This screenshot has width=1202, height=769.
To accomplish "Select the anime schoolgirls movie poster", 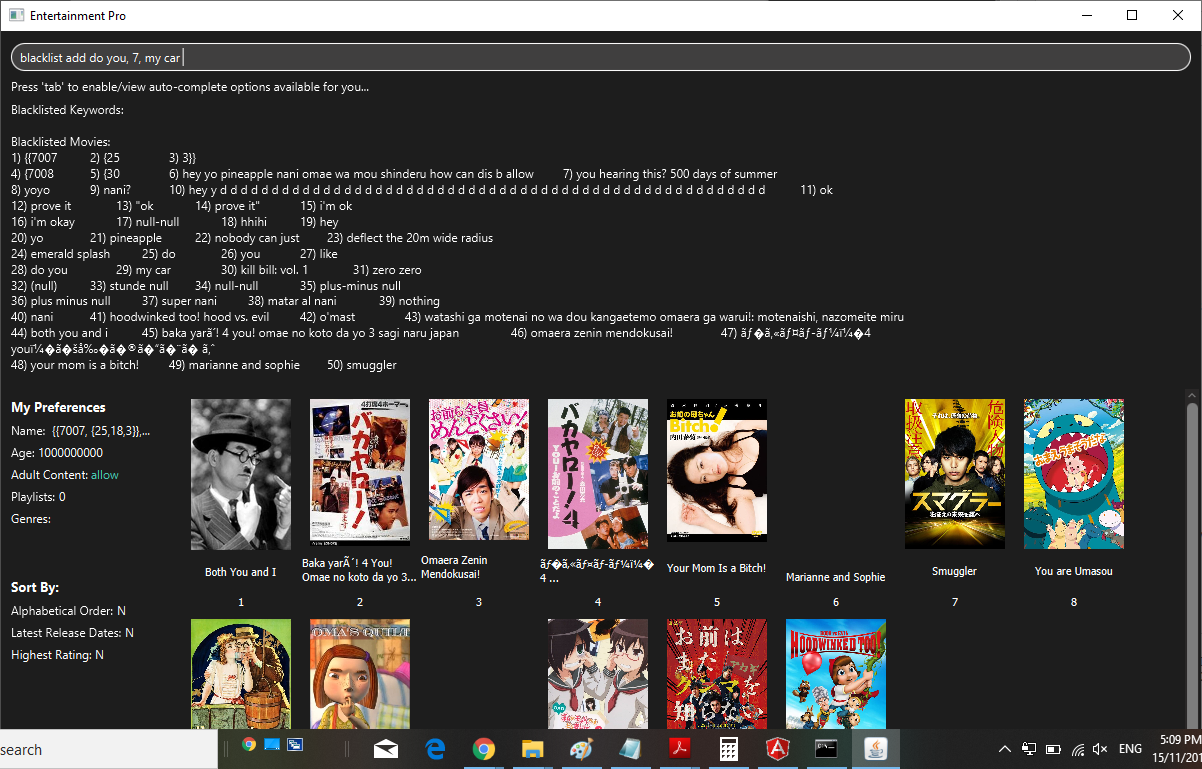I will coord(598,674).
